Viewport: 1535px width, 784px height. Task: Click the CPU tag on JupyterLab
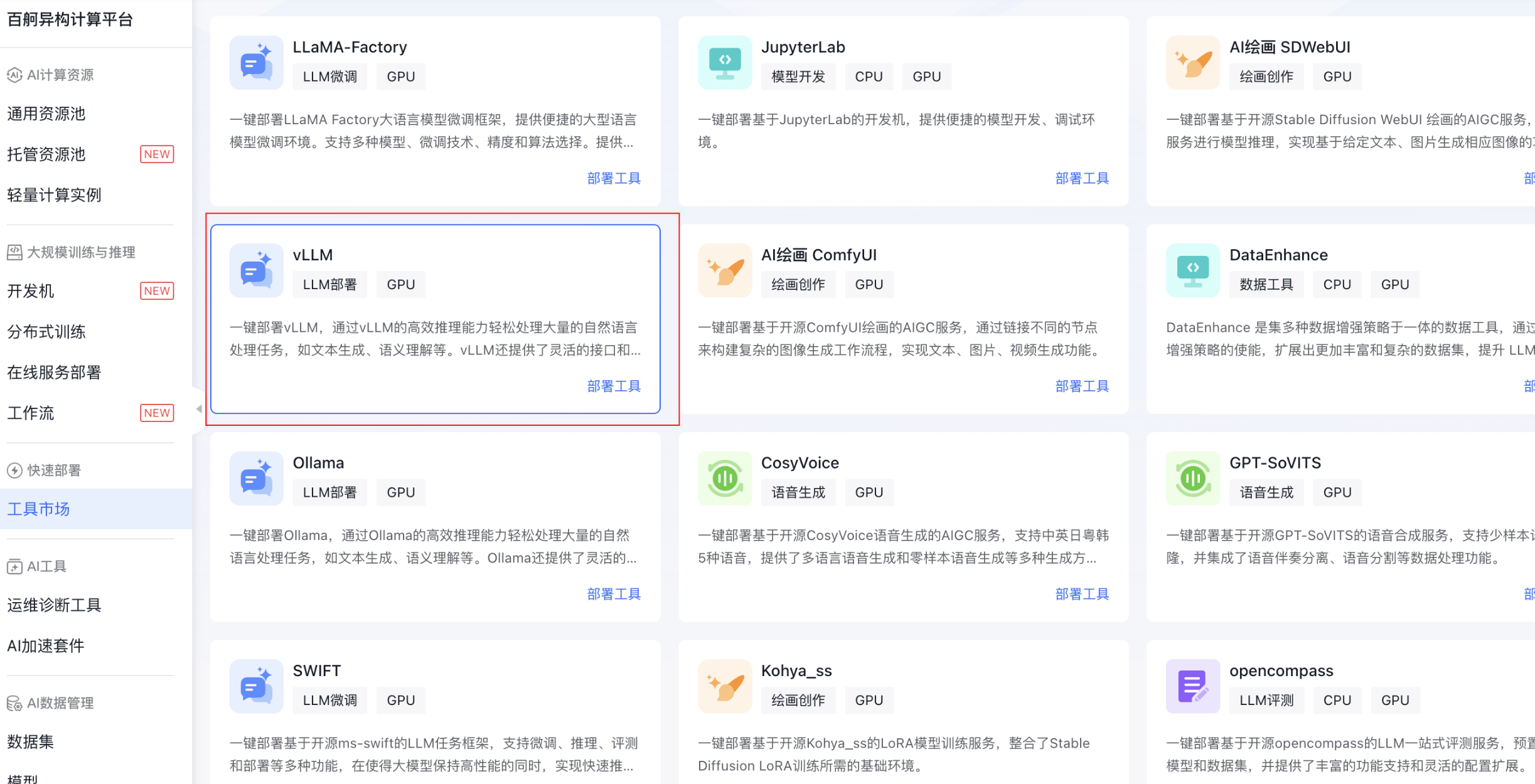(x=869, y=77)
